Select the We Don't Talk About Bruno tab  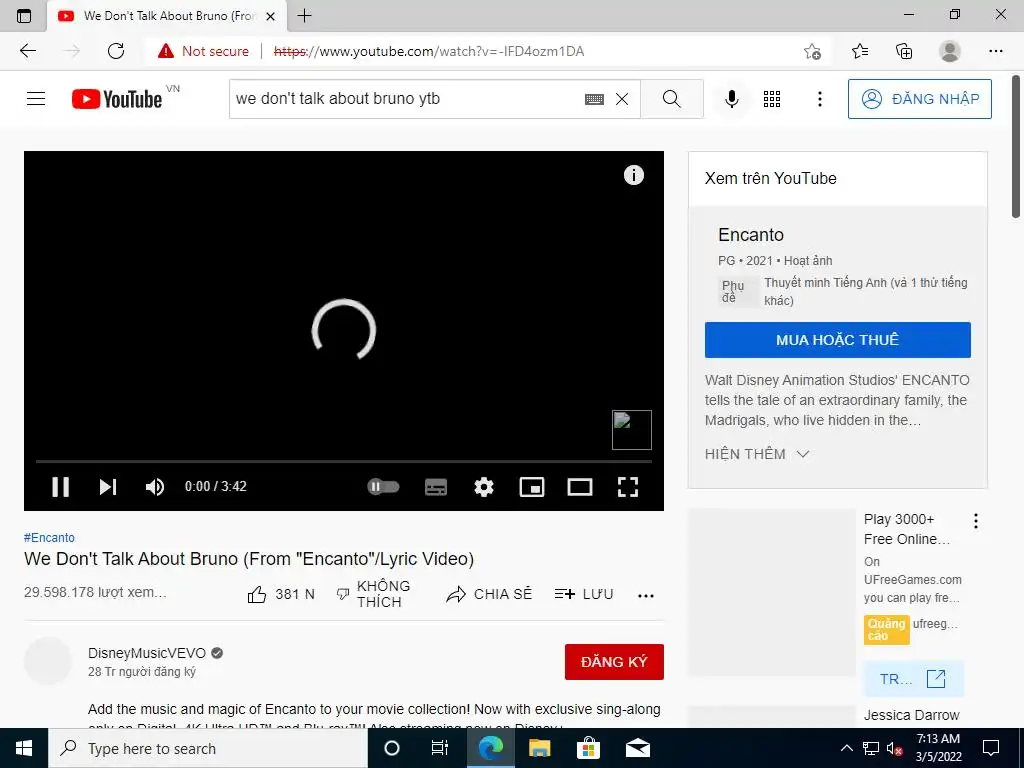(167, 16)
